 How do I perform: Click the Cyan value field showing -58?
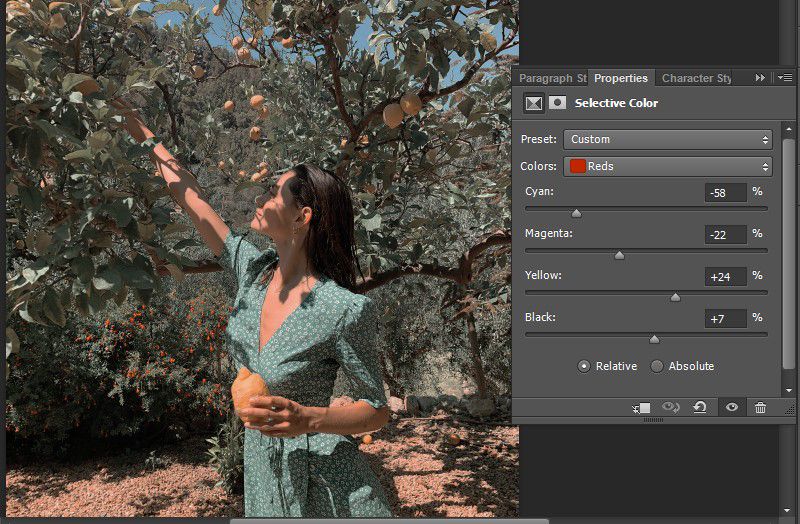(726, 193)
